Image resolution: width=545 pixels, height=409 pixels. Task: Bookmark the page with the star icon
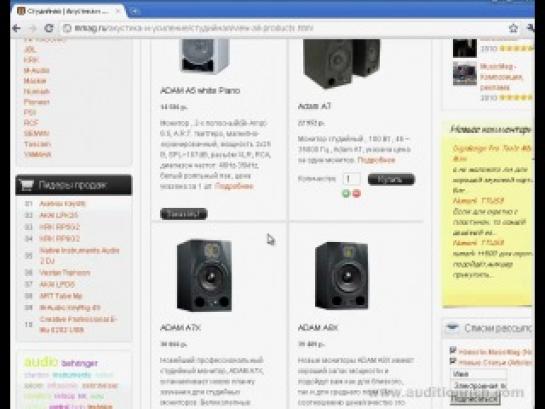click(x=513, y=28)
